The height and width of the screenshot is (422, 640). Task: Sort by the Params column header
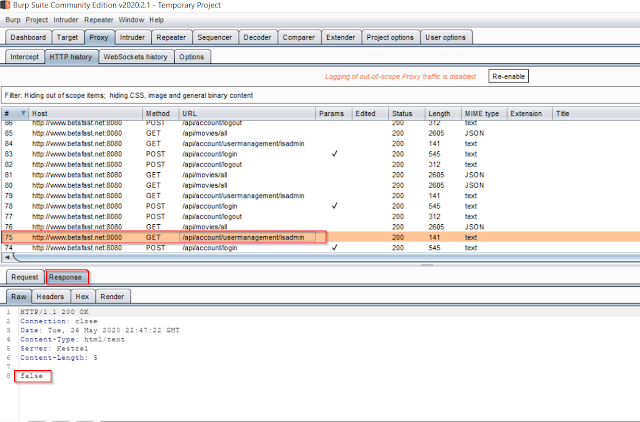pyautogui.click(x=333, y=113)
